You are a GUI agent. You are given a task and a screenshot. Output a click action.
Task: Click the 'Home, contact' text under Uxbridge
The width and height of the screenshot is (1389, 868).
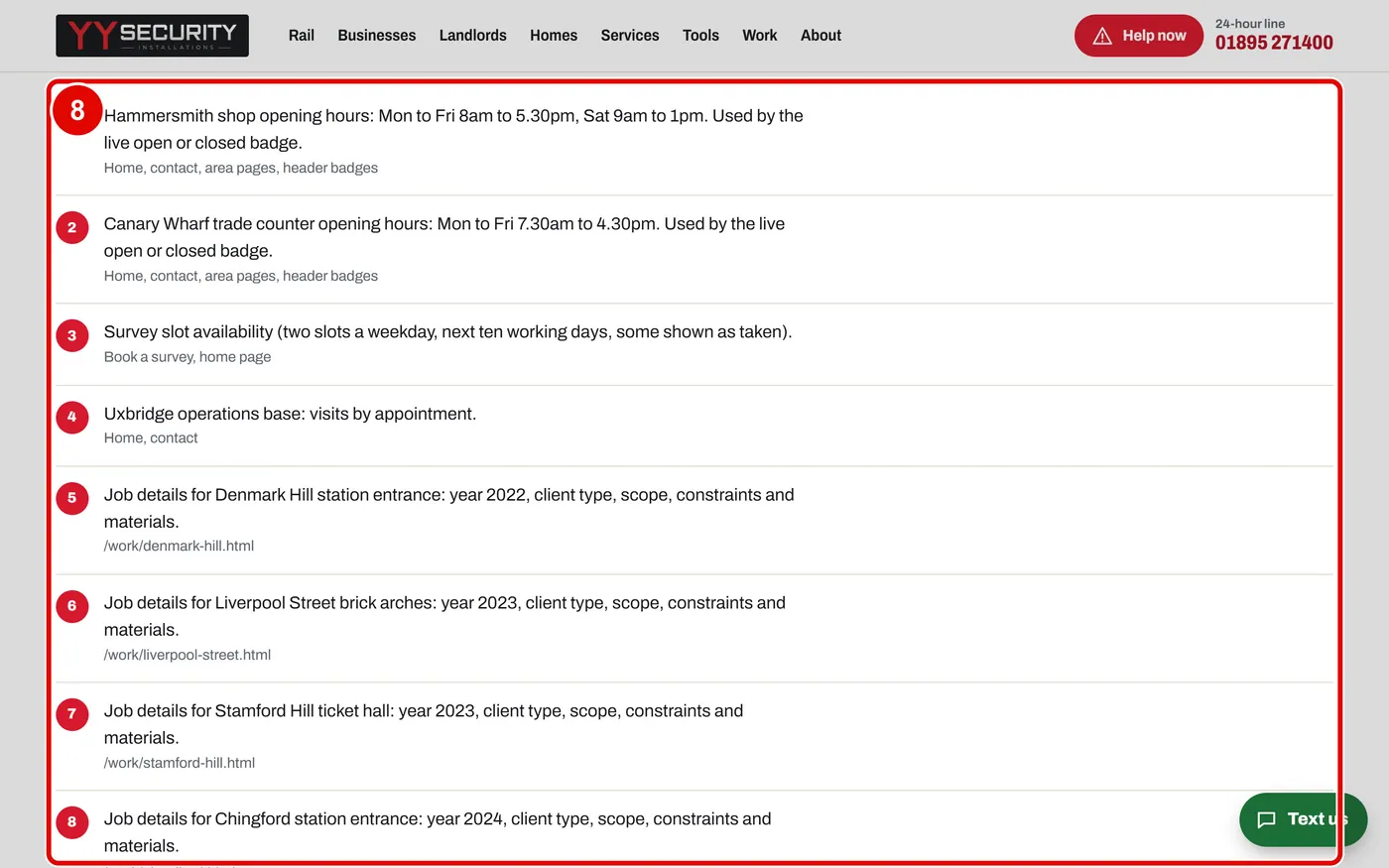point(151,437)
